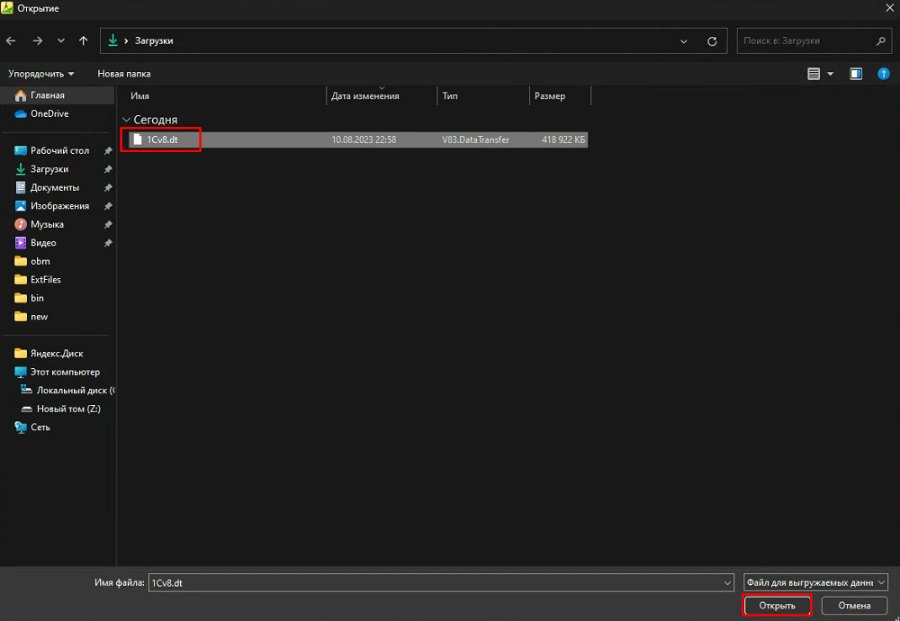
Task: Go back with the left arrow
Action: [x=11, y=41]
